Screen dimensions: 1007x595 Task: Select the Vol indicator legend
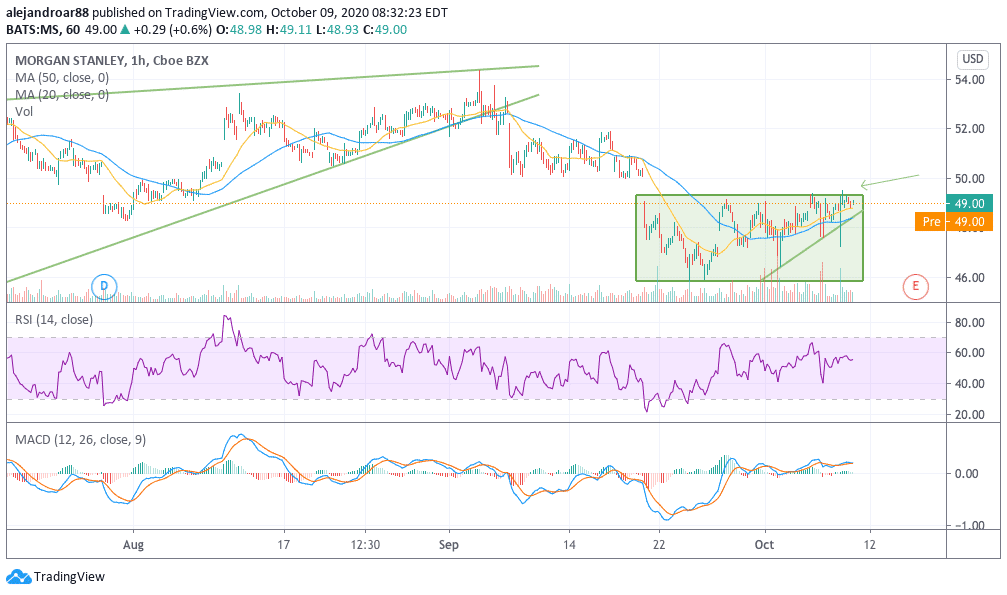point(24,112)
